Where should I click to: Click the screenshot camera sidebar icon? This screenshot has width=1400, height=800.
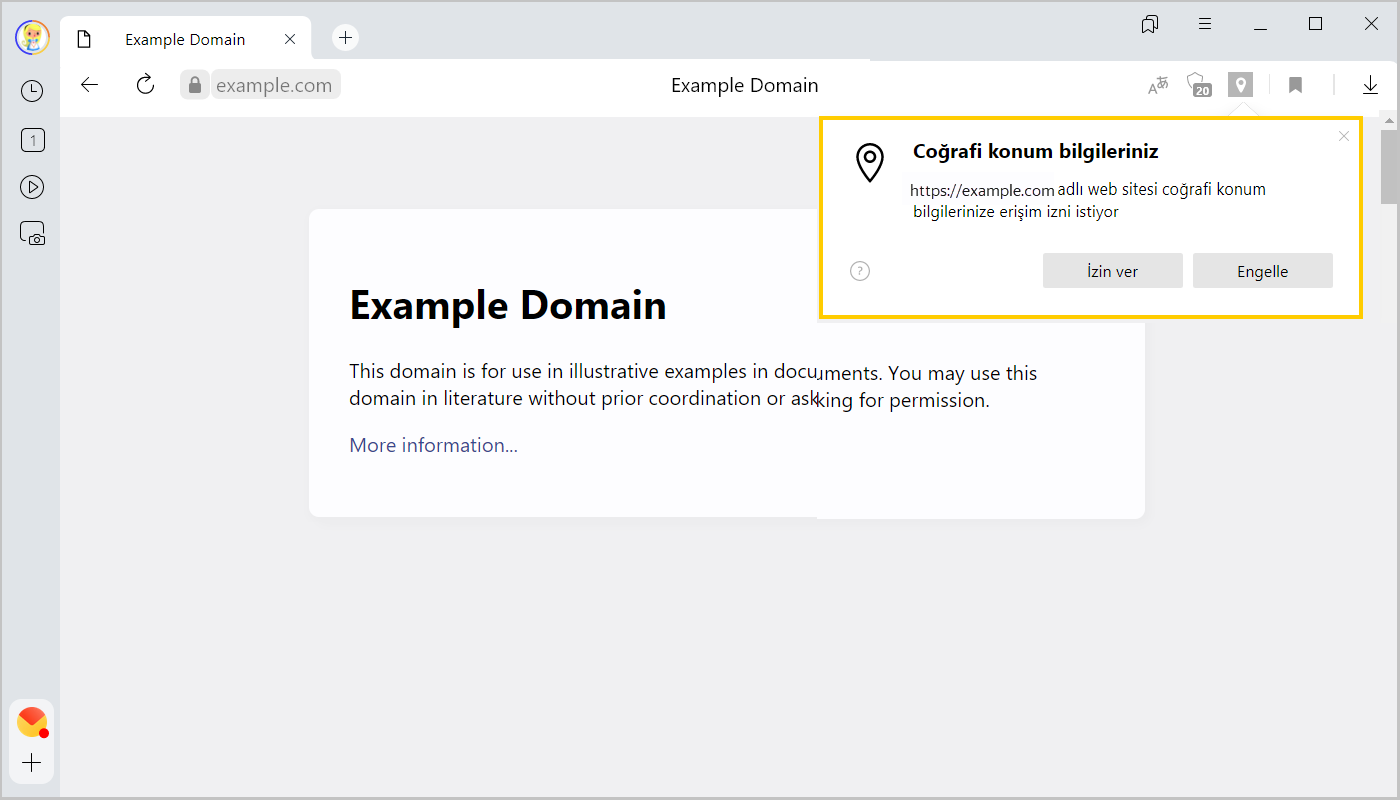pyautogui.click(x=32, y=234)
